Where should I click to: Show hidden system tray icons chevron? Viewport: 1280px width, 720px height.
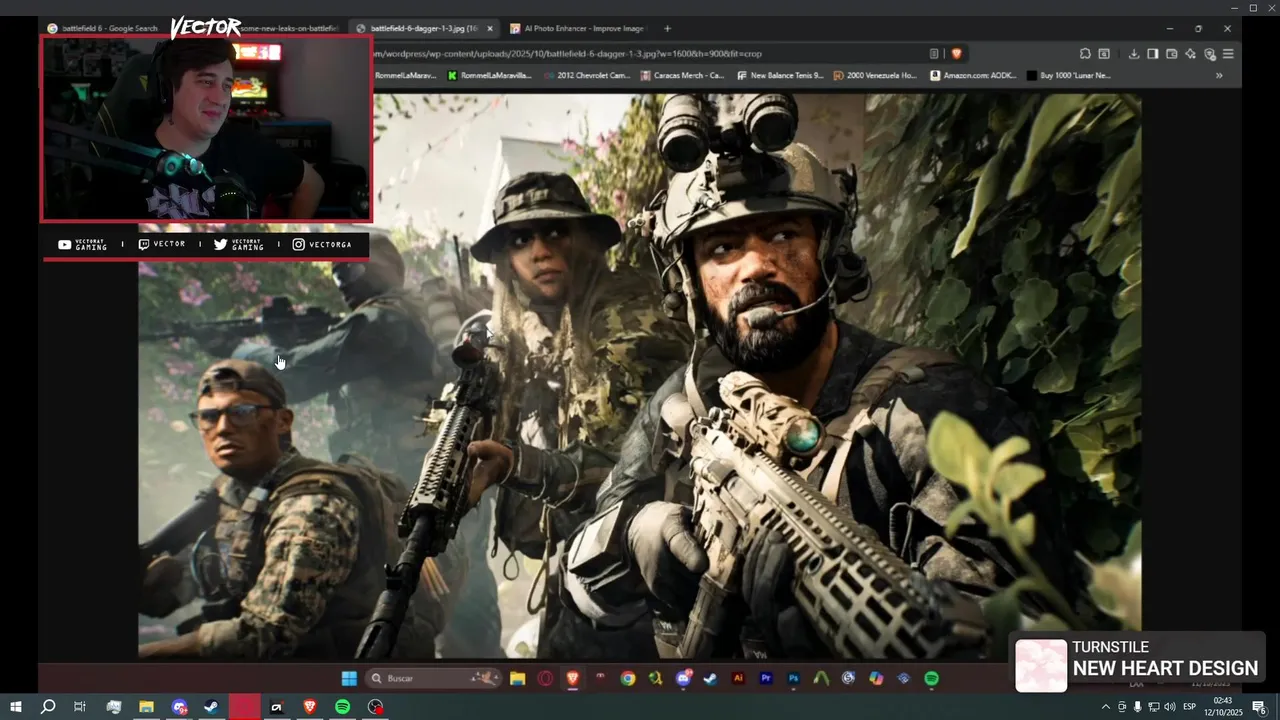tap(1106, 707)
